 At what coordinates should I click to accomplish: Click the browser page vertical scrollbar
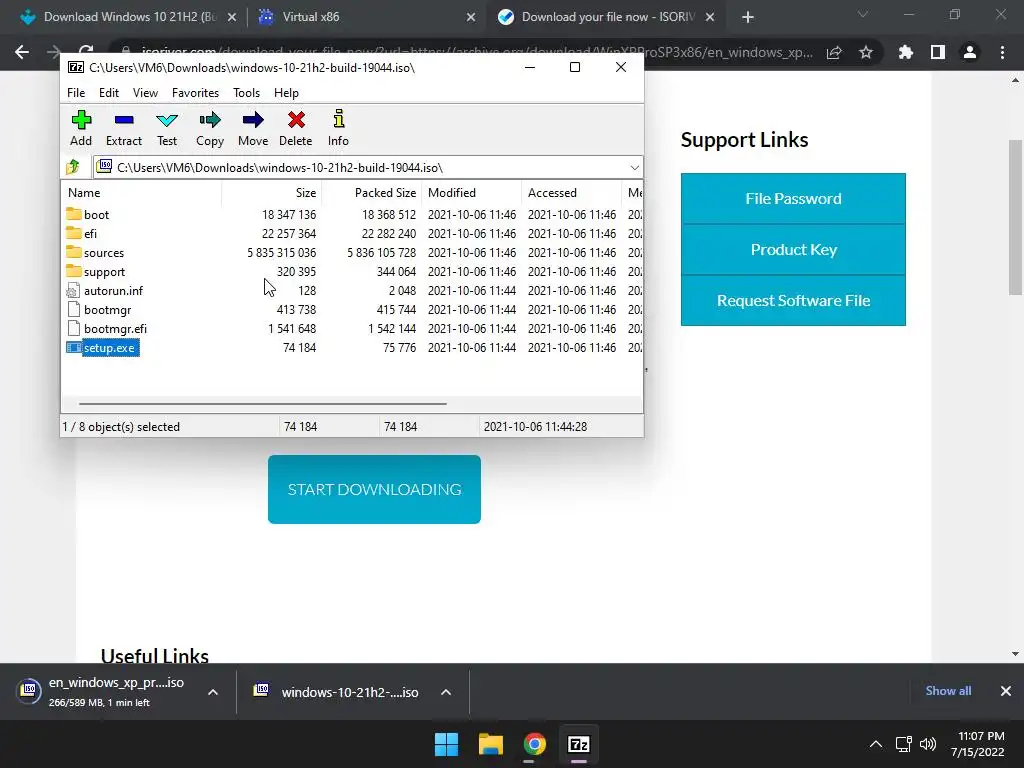click(1015, 217)
